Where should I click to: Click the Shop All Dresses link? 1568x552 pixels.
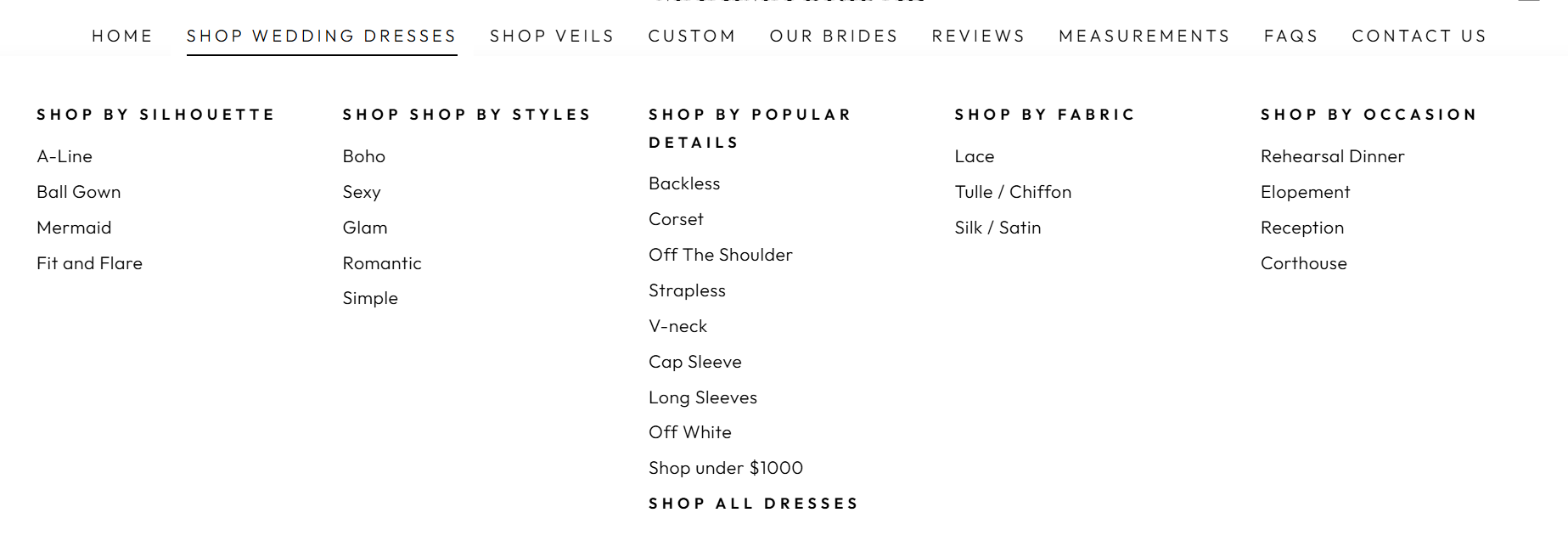[753, 504]
